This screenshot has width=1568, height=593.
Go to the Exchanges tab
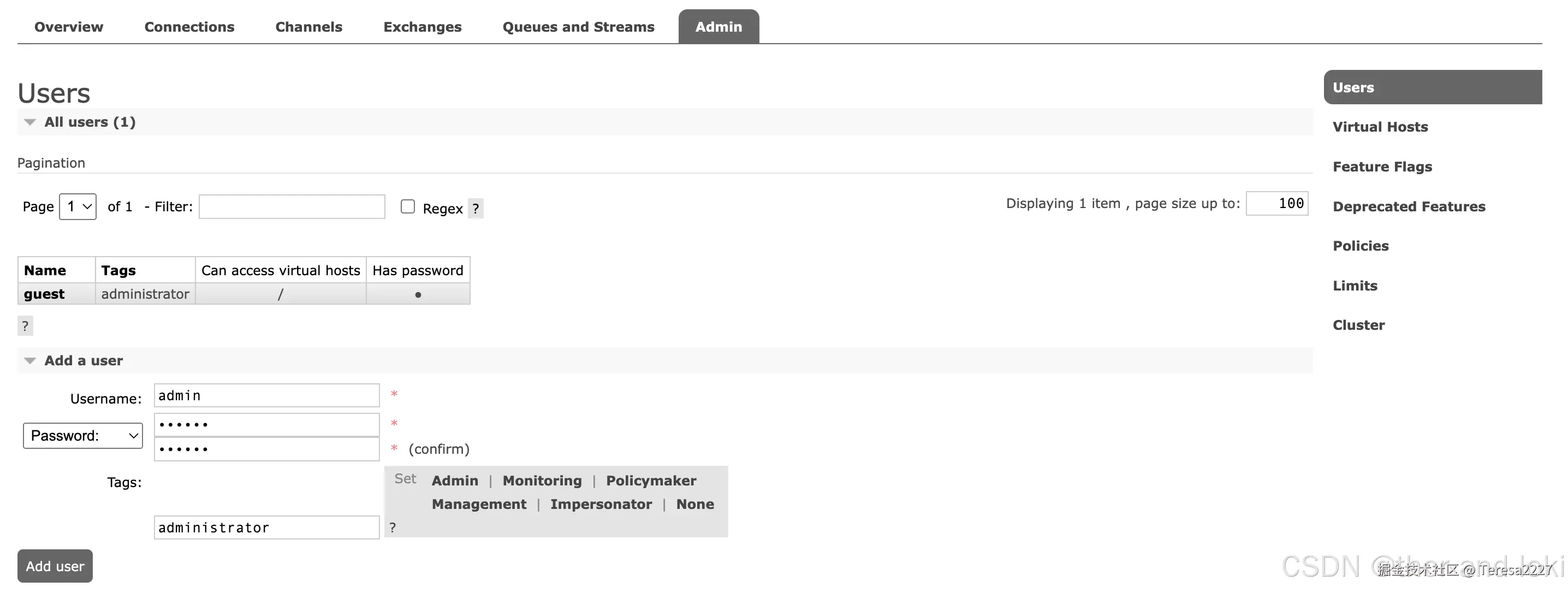(423, 27)
